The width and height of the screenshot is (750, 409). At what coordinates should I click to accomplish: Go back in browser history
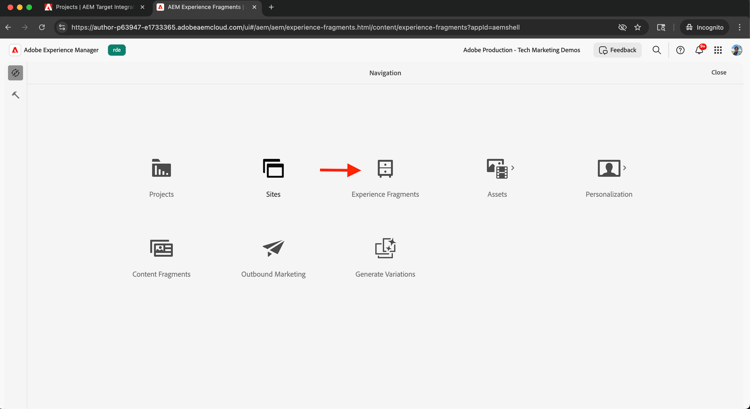click(8, 27)
